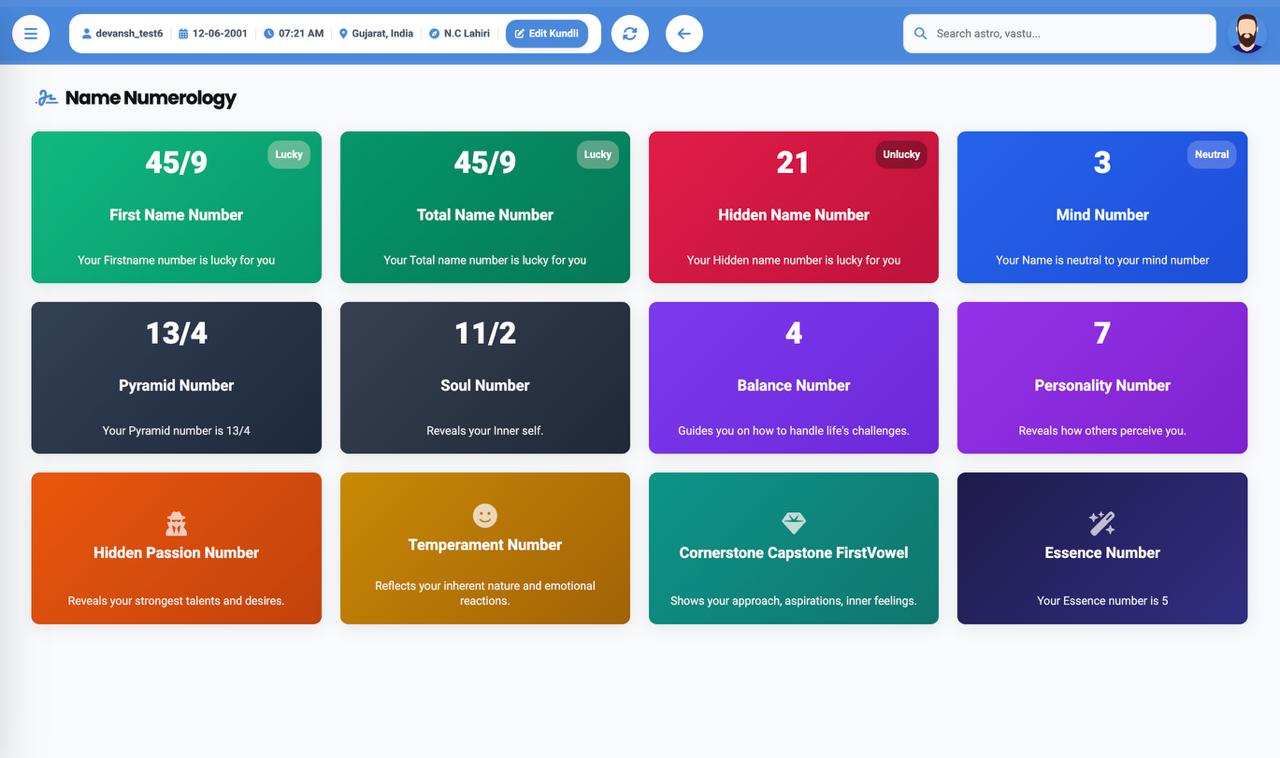Click the Lucky badge on Total Name Number
The image size is (1280, 758).
[598, 154]
